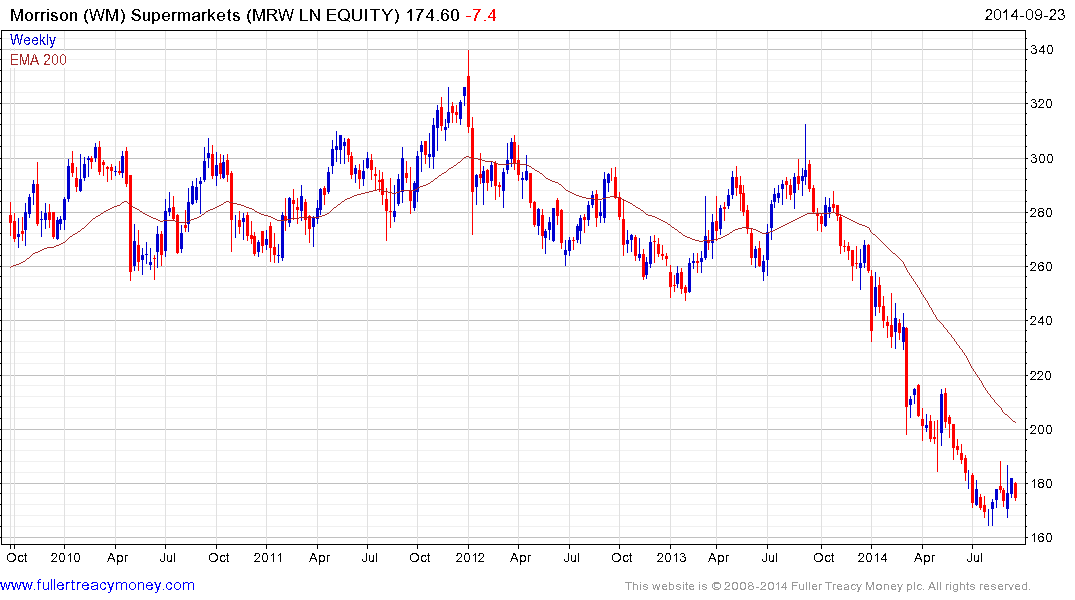The height and width of the screenshot is (600, 1075).
Task: Click the end of the red EMA line near 202
Action: [x=1015, y=422]
